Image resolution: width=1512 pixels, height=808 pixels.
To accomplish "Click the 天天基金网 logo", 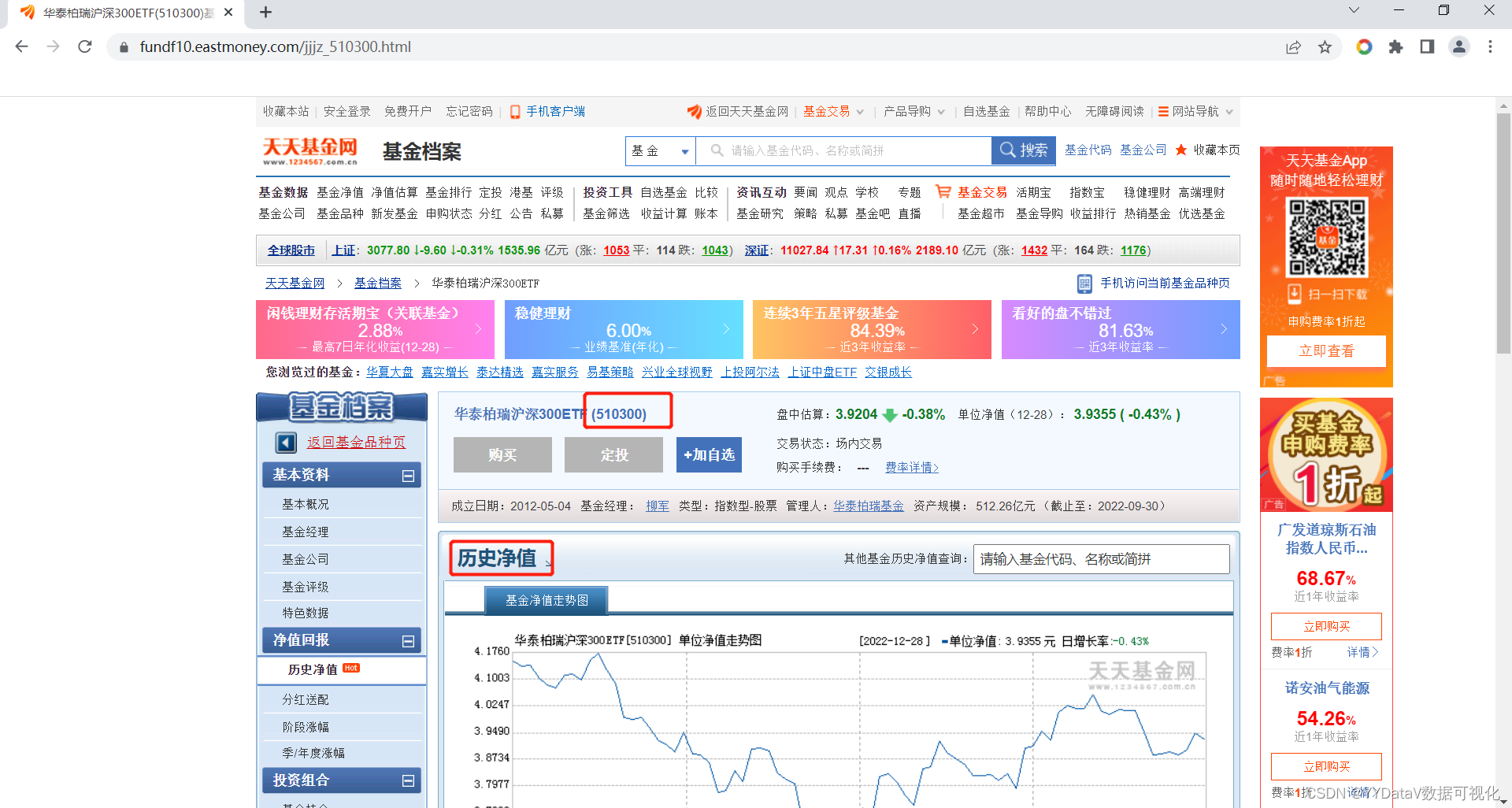I will click(309, 150).
